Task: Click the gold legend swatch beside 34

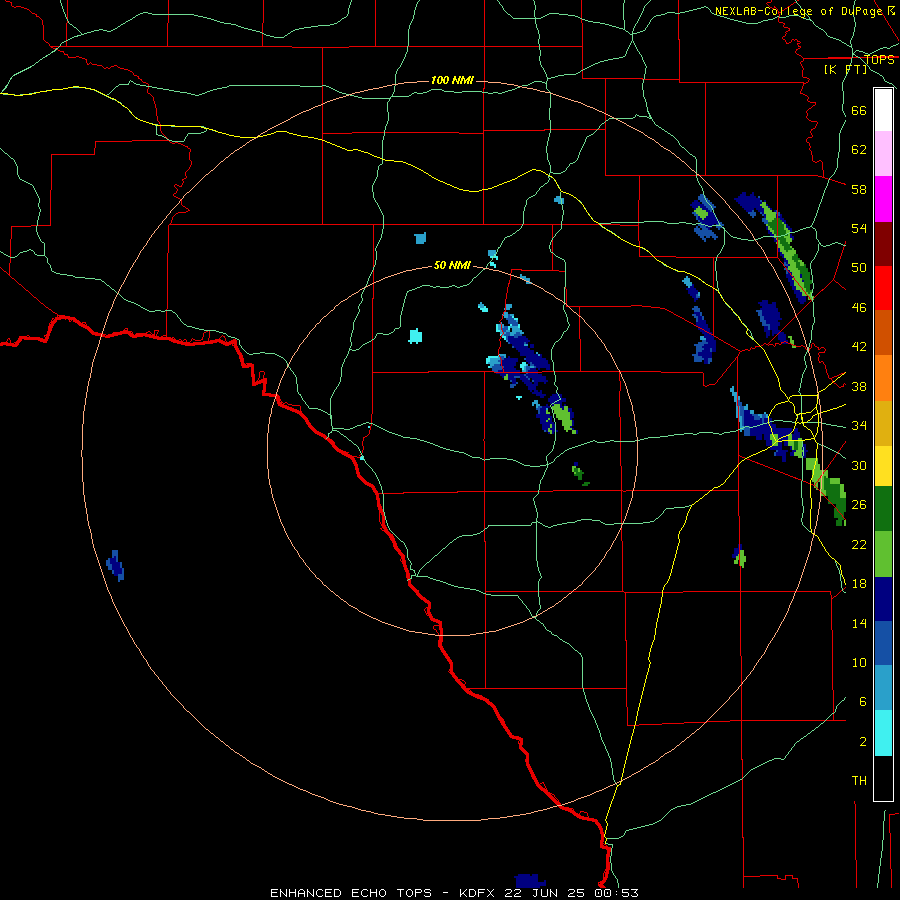Action: [x=883, y=423]
